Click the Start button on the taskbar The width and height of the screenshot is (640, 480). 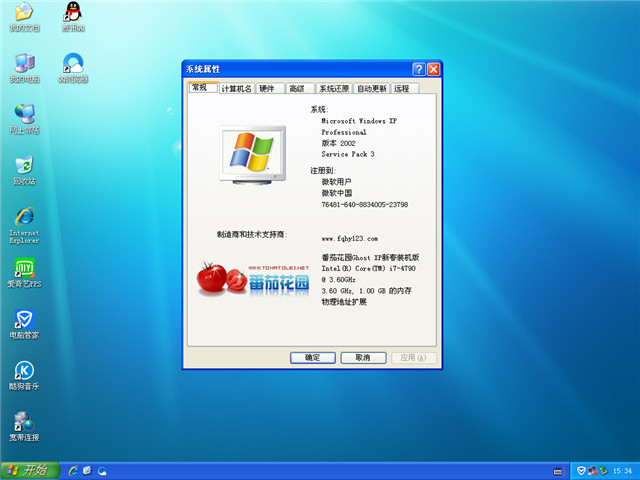click(30, 471)
